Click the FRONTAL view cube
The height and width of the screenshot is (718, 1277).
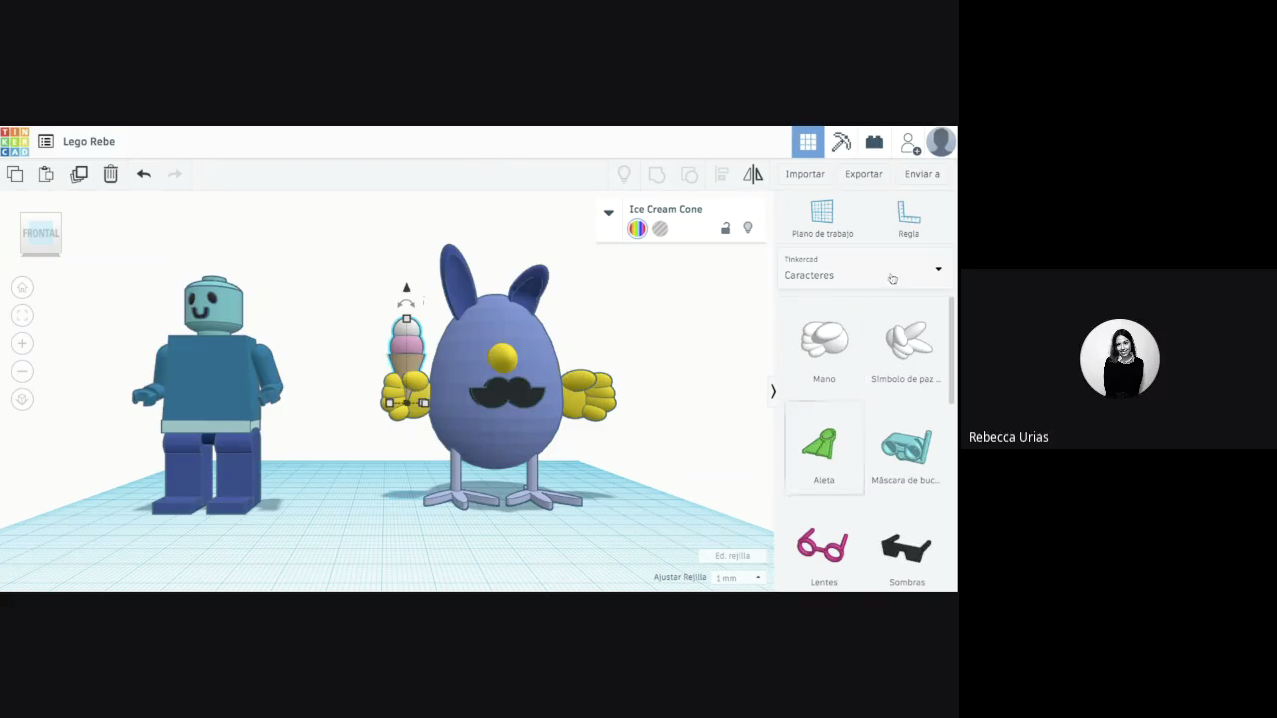click(41, 234)
